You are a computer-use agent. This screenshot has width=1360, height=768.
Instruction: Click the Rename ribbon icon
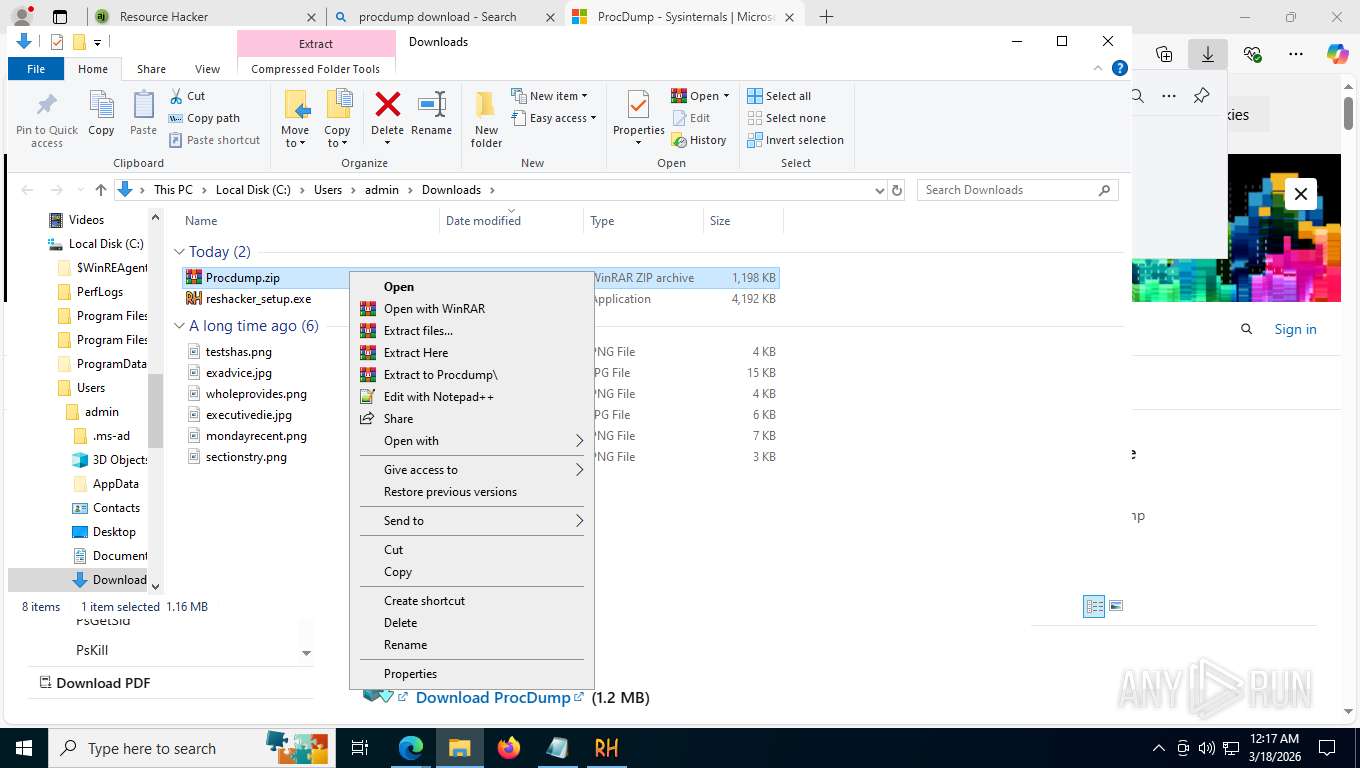(431, 113)
